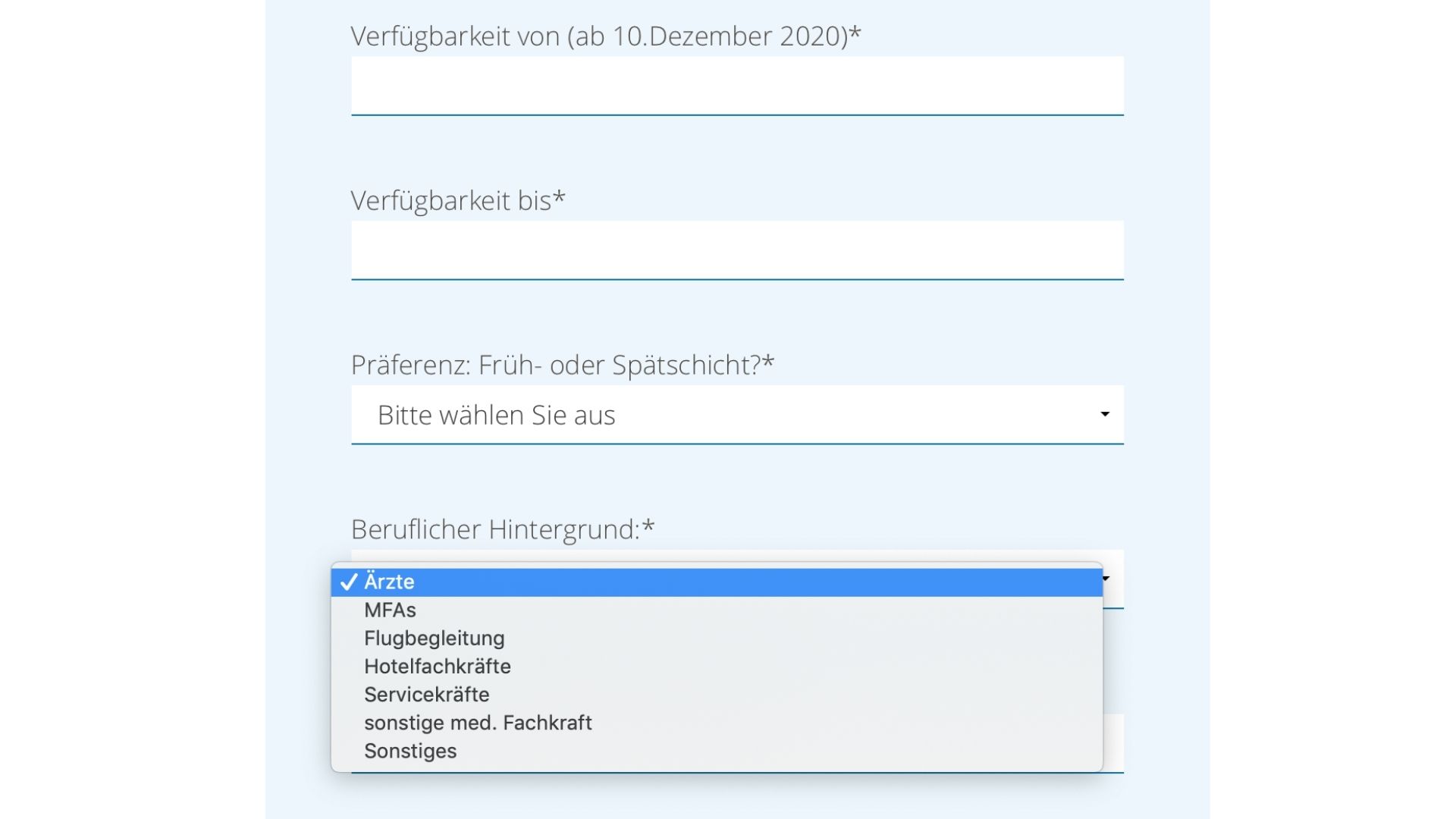The width and height of the screenshot is (1456, 819).
Task: Select 'sonstige med. Fachkraft' option
Action: coord(478,723)
